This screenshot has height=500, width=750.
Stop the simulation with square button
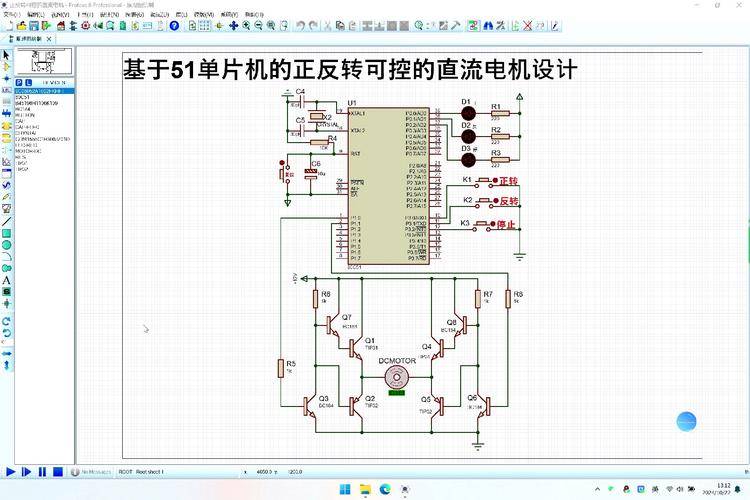point(58,472)
